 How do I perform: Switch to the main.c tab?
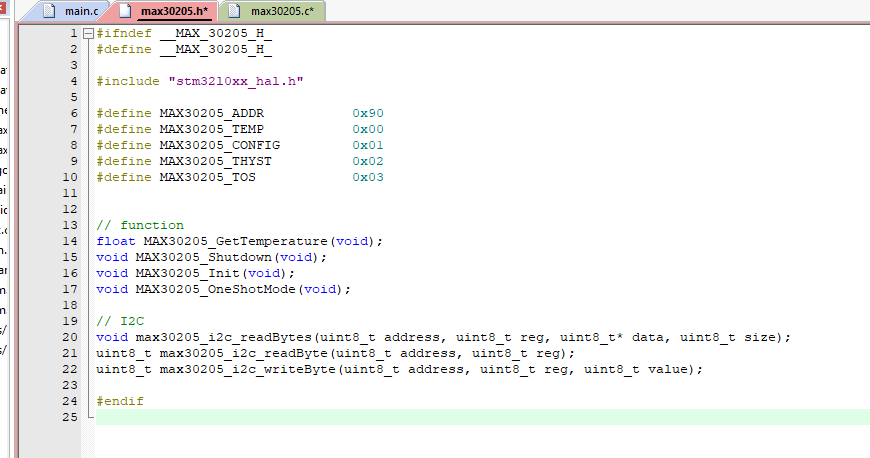[80, 12]
